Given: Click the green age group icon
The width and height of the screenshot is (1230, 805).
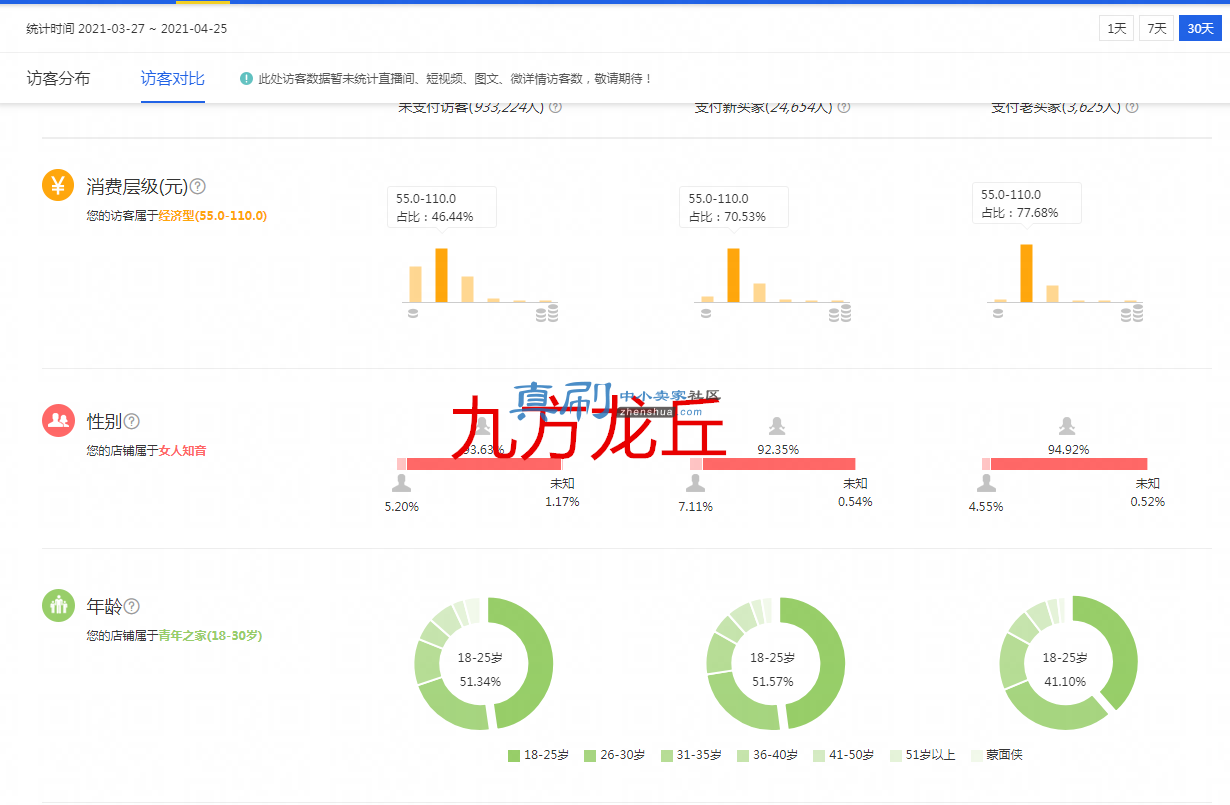Looking at the screenshot, I should pyautogui.click(x=58, y=605).
